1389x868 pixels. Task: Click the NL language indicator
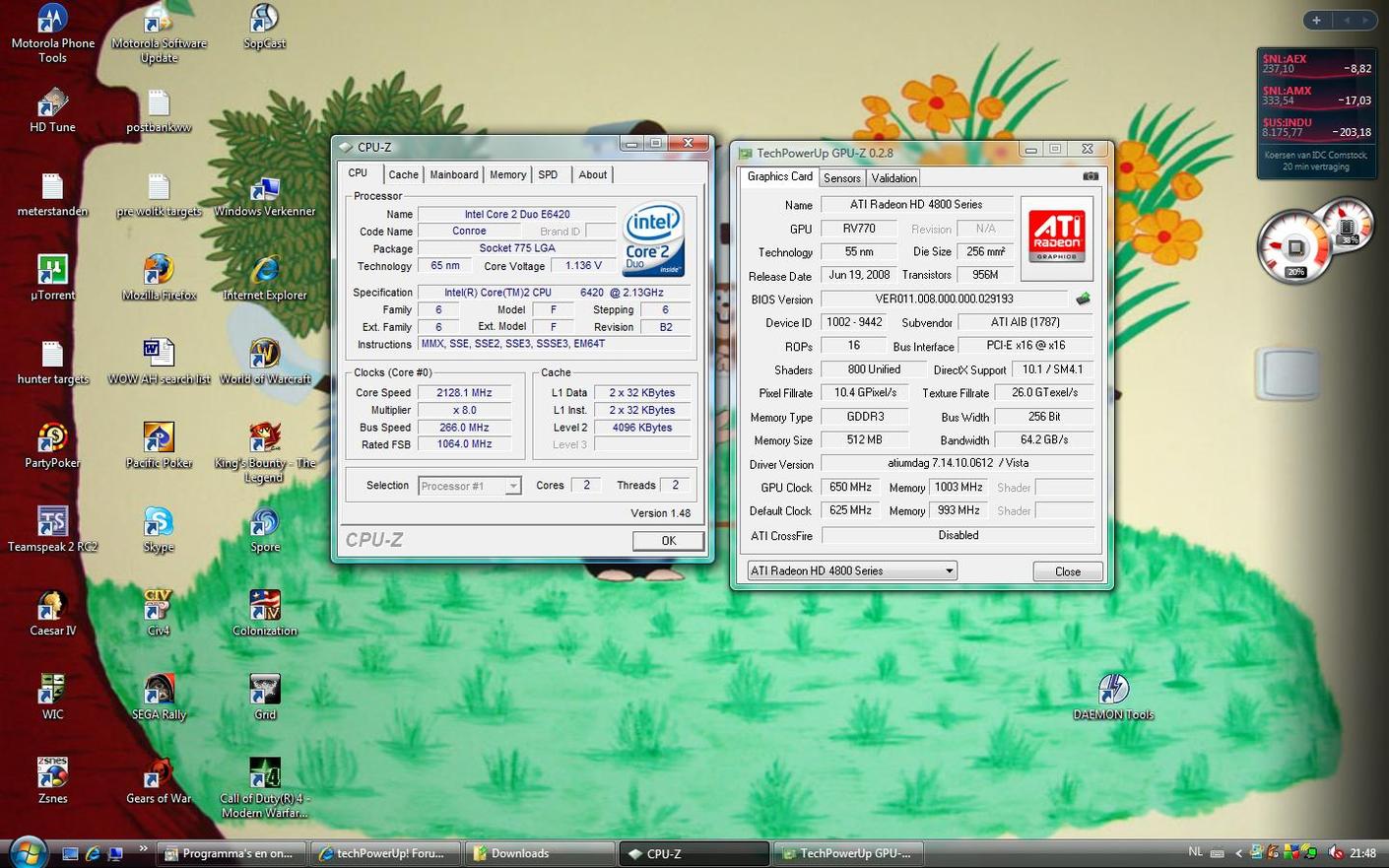pyautogui.click(x=1196, y=852)
